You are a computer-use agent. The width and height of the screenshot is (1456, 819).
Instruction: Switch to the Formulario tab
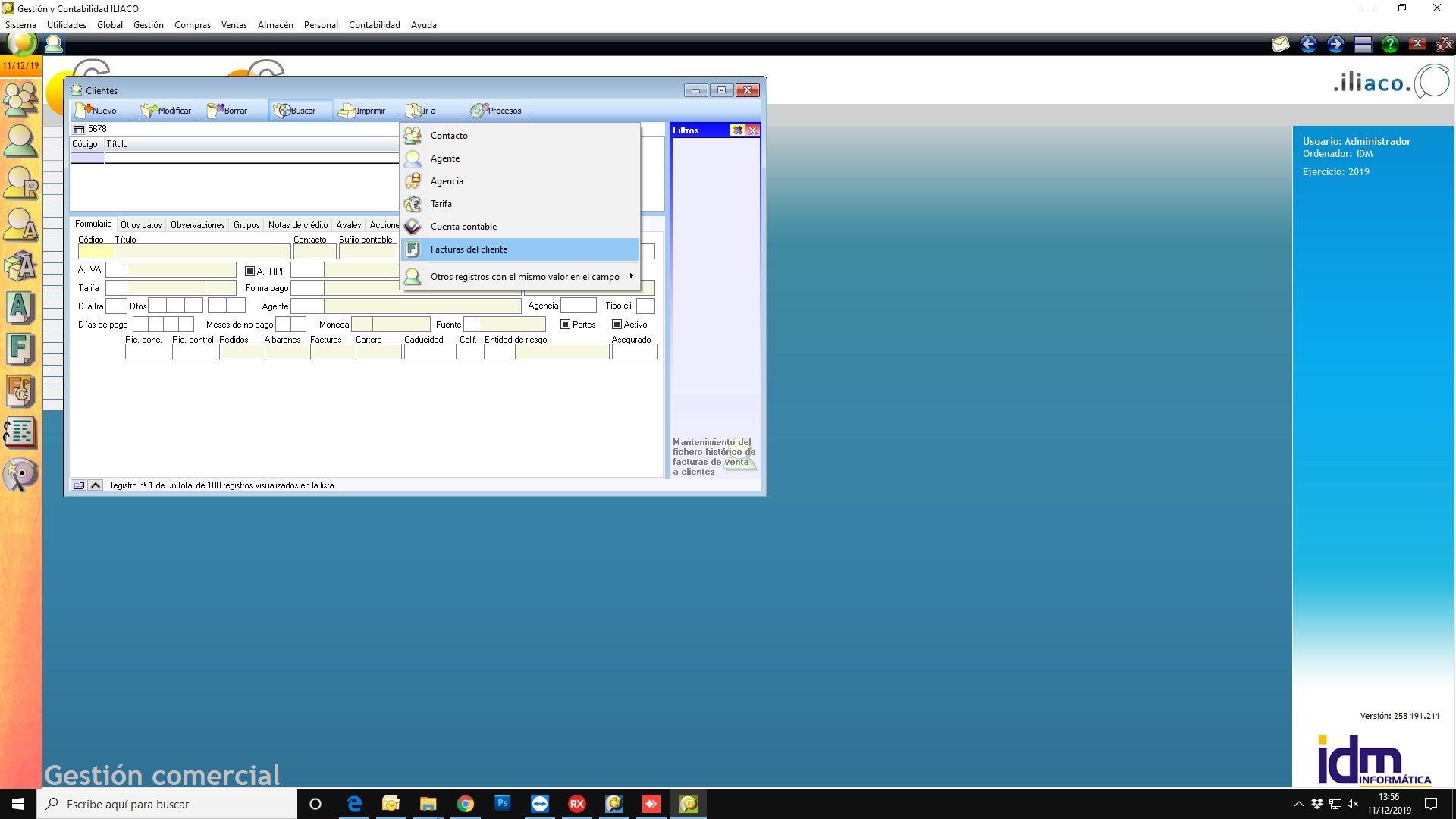(x=93, y=224)
